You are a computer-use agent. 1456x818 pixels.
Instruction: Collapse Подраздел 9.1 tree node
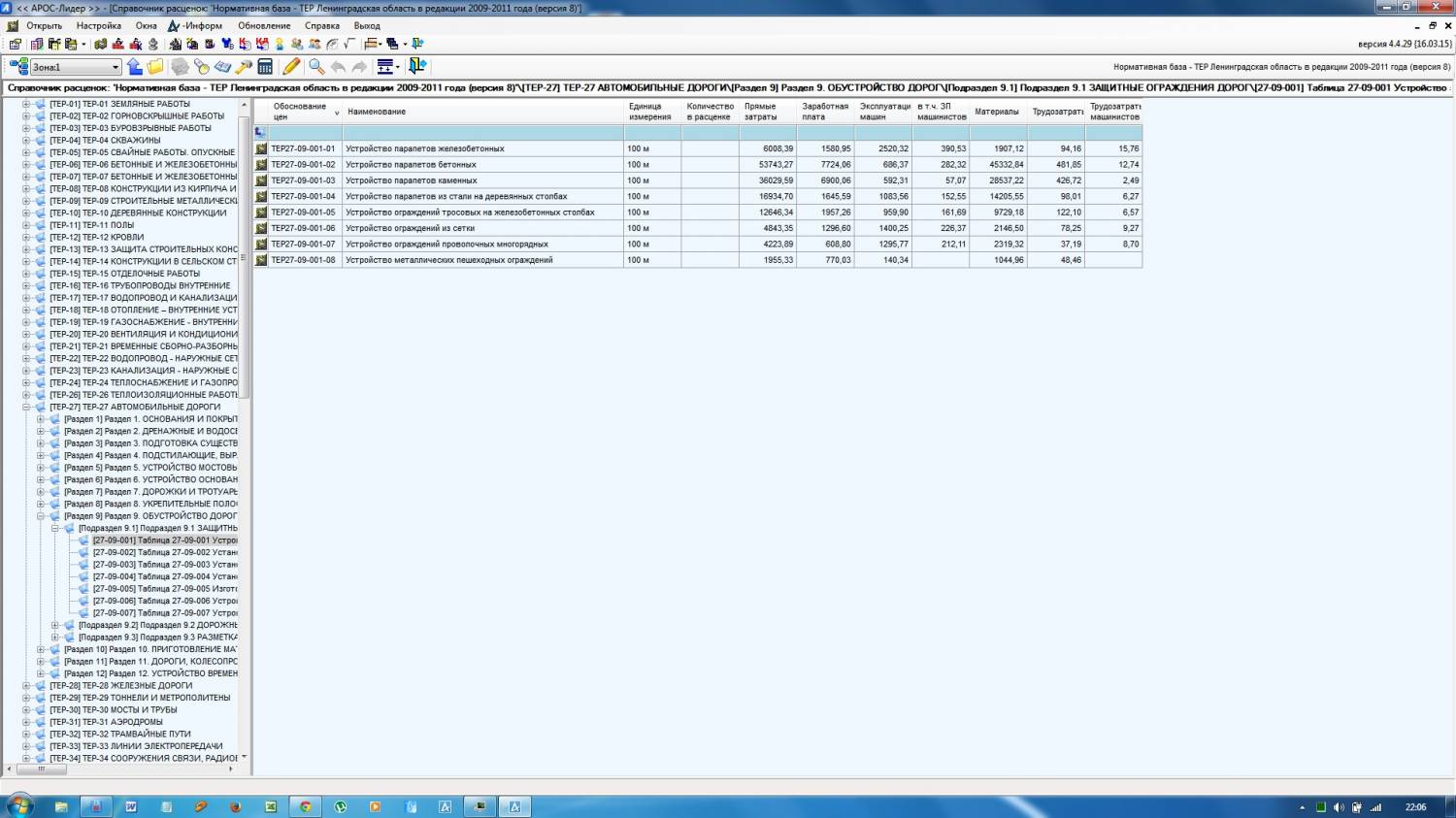[x=55, y=529]
